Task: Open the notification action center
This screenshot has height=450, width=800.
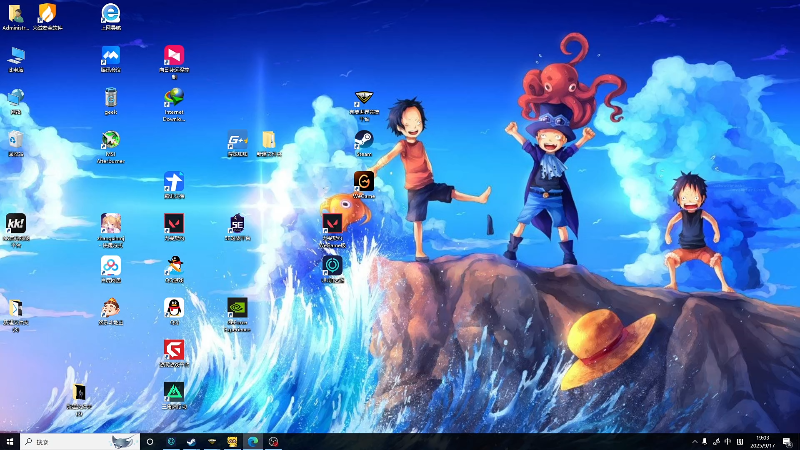Action: pos(788,442)
